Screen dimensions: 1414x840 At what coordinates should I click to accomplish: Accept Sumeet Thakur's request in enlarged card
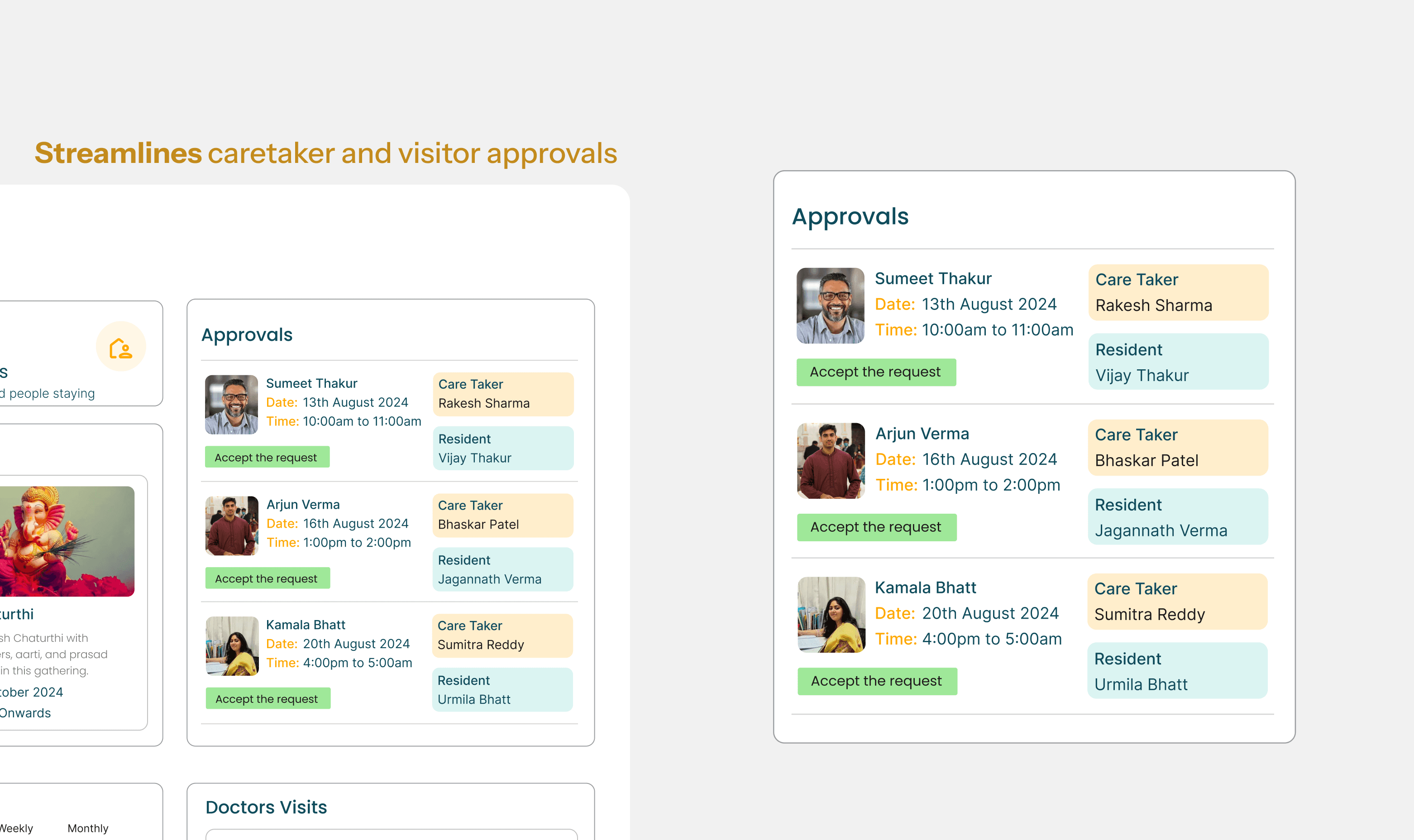(876, 372)
